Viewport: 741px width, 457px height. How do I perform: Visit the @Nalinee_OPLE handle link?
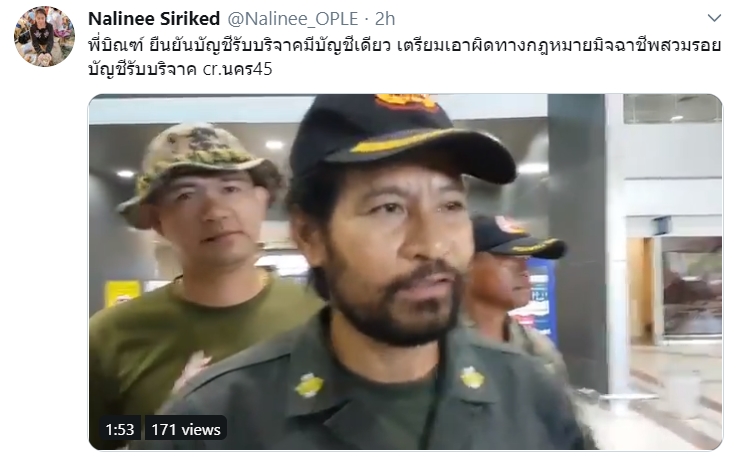(293, 19)
